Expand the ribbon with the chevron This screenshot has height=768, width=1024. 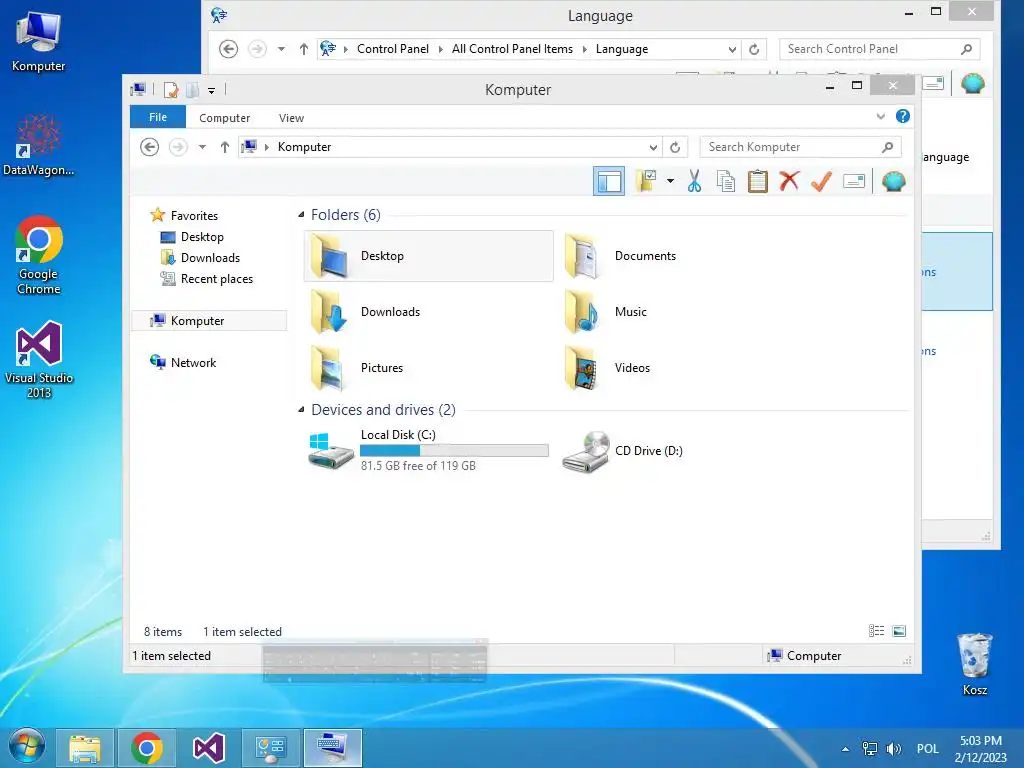880,116
